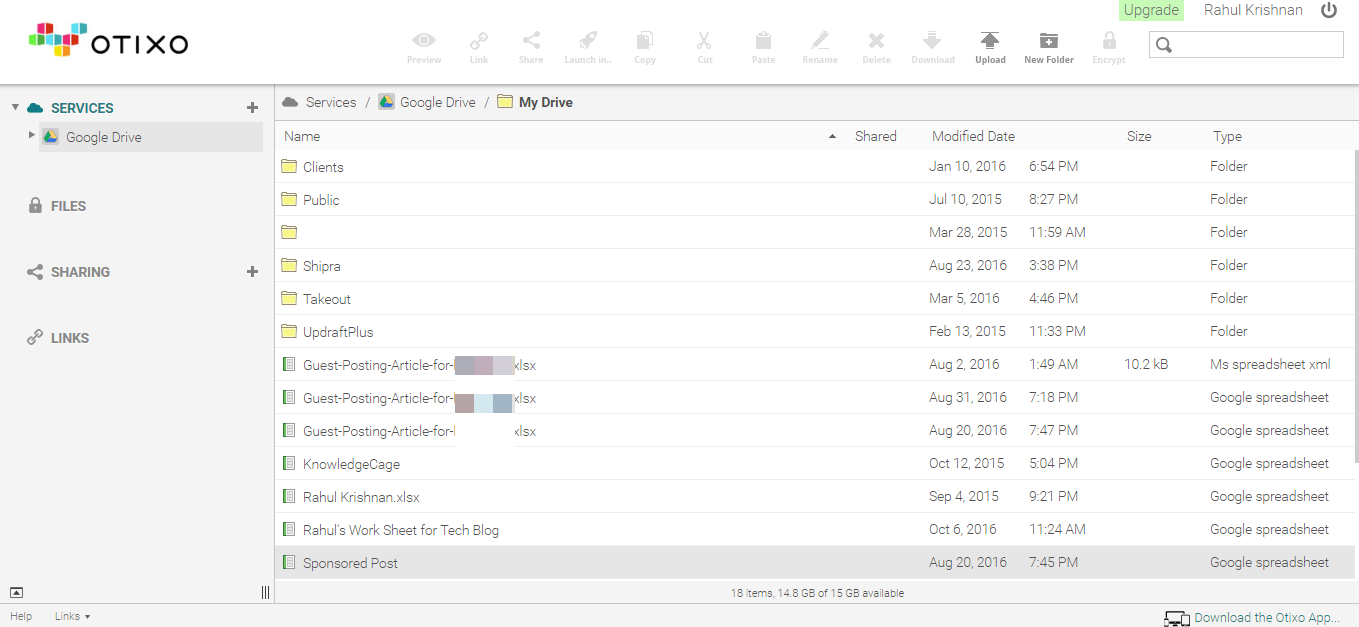Select the Guest-Posting file modified Aug 31, 2016
This screenshot has width=1359, height=627.
point(814,397)
